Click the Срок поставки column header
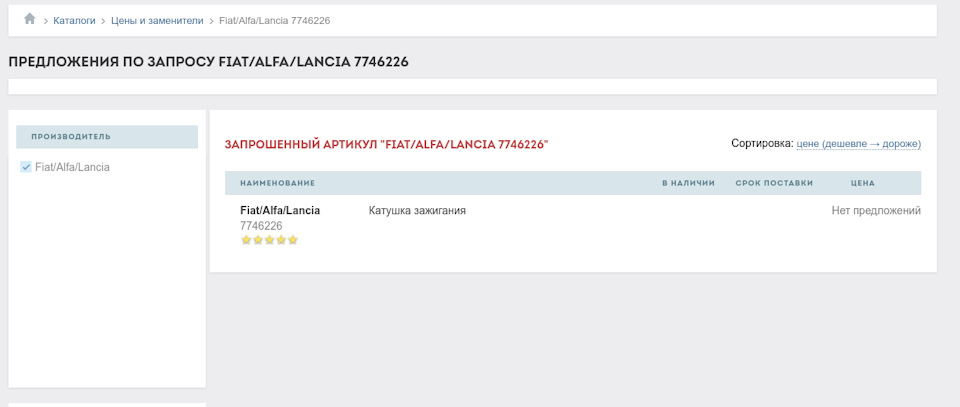This screenshot has width=960, height=407. point(774,183)
